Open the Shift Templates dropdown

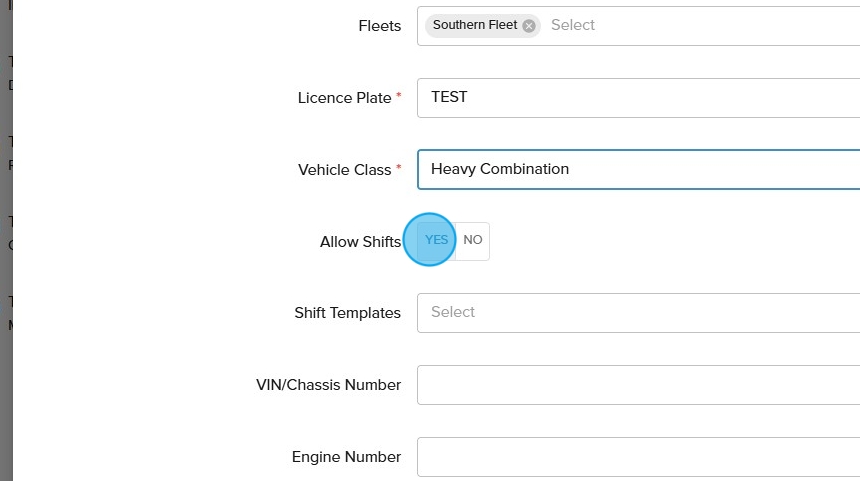coord(638,313)
